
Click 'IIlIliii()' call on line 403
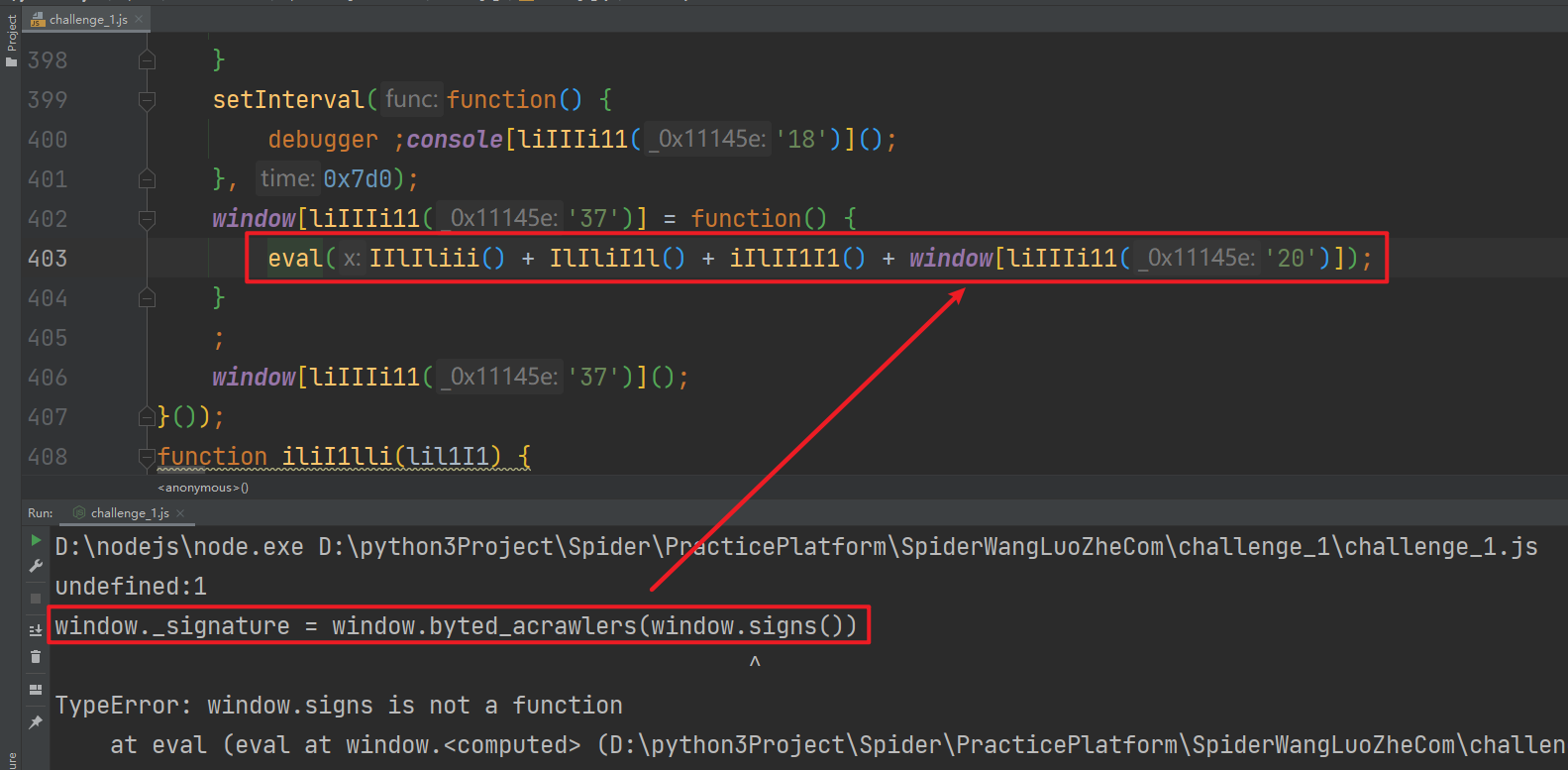point(437,259)
